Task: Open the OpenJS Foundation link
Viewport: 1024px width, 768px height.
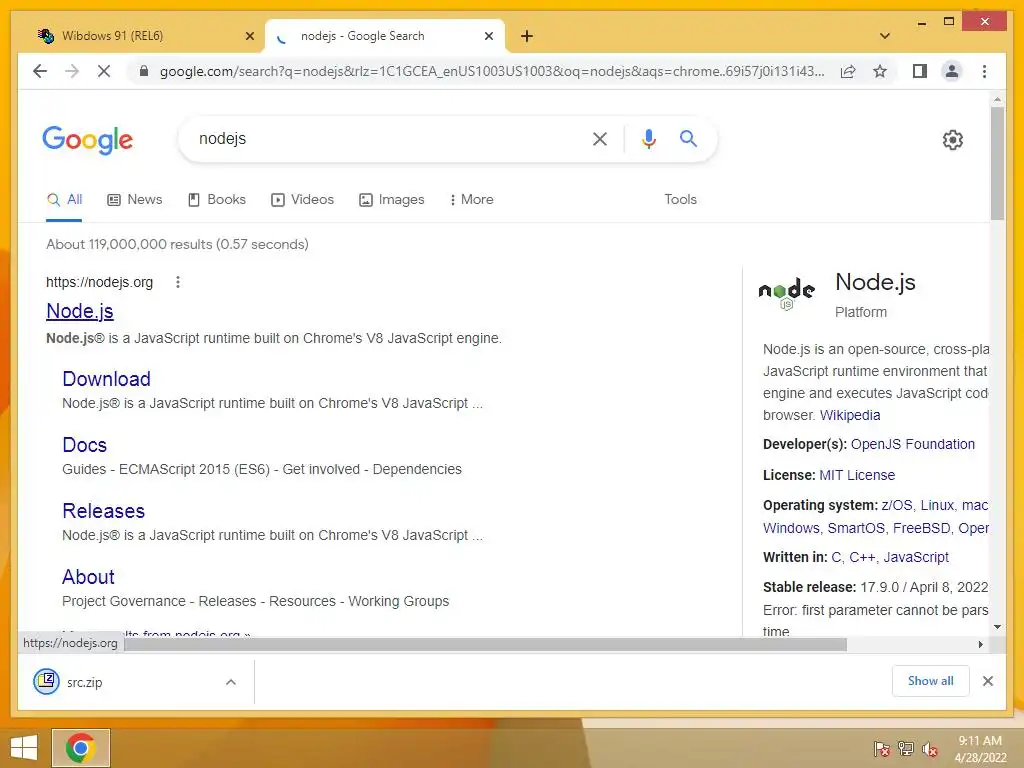Action: point(912,444)
